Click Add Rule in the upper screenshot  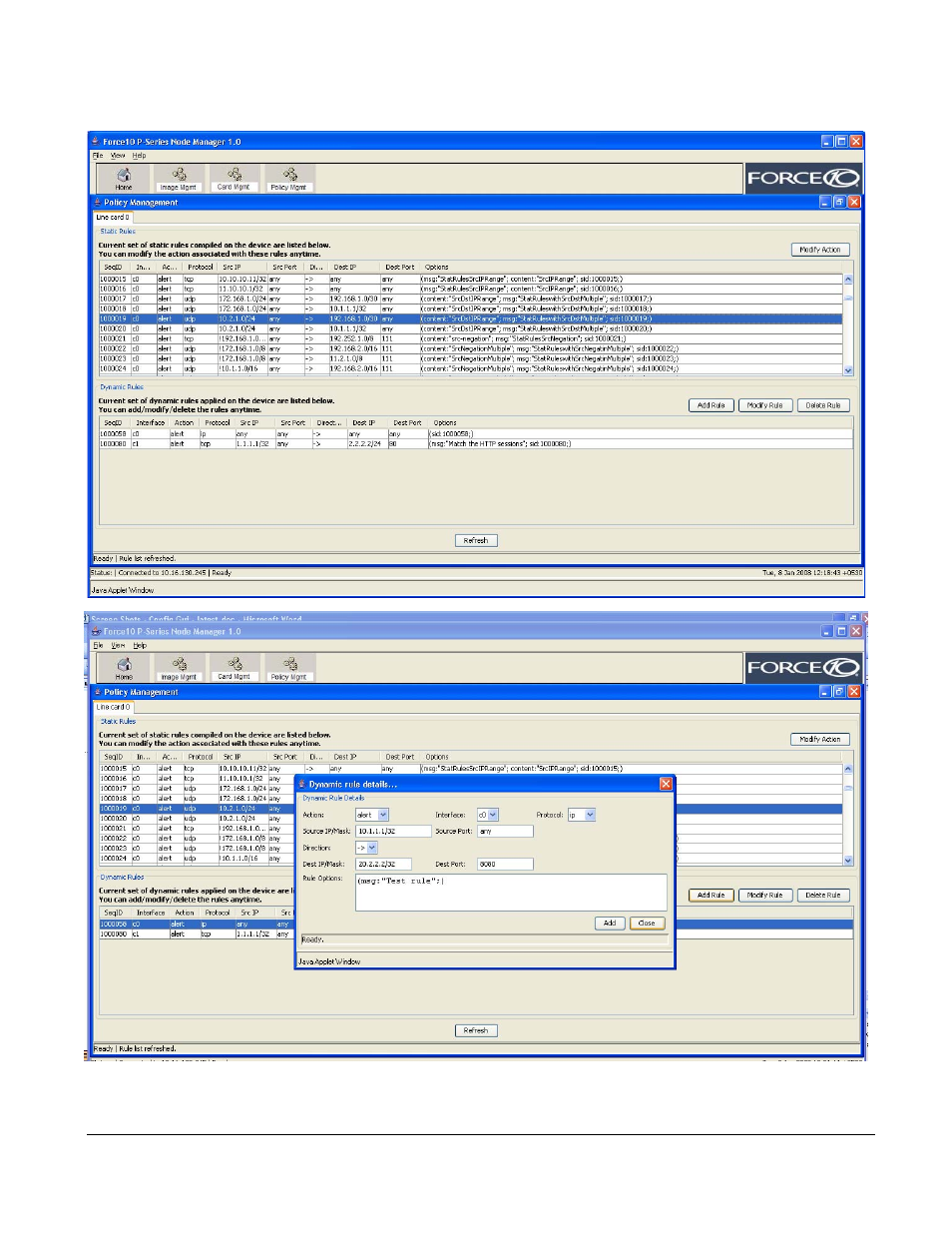pyautogui.click(x=711, y=405)
